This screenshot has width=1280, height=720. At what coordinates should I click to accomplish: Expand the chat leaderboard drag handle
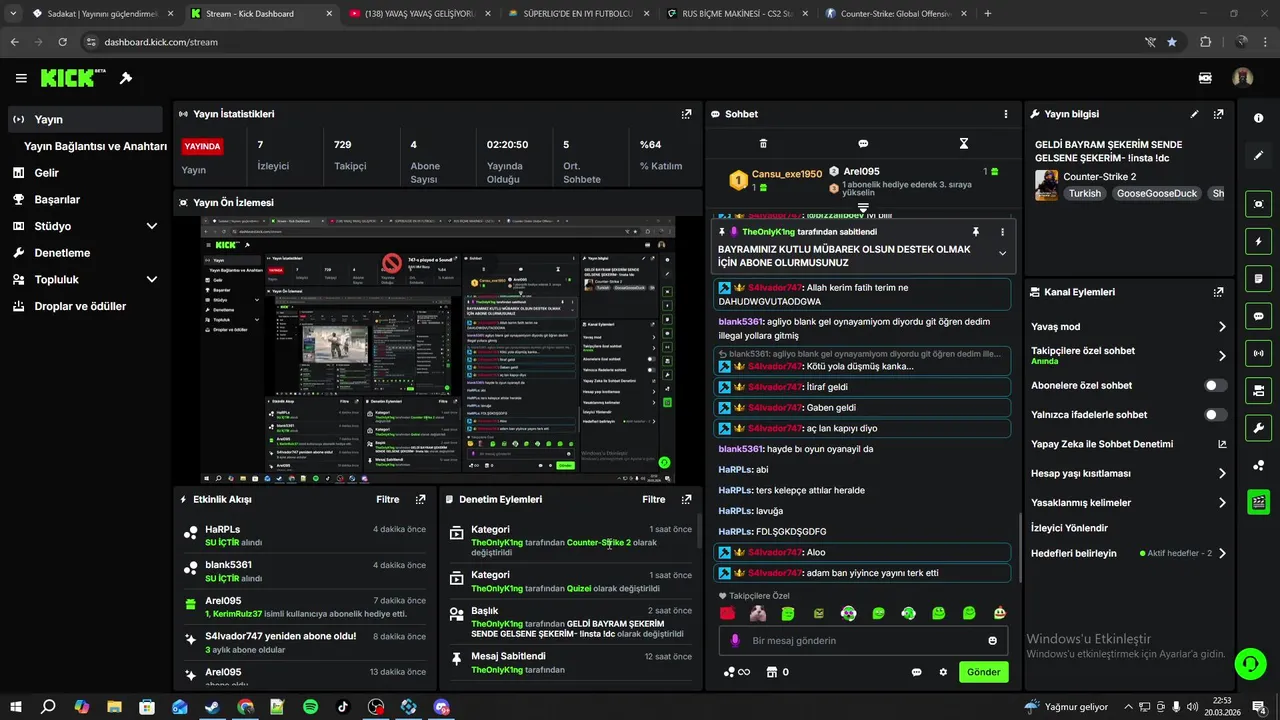click(863, 208)
